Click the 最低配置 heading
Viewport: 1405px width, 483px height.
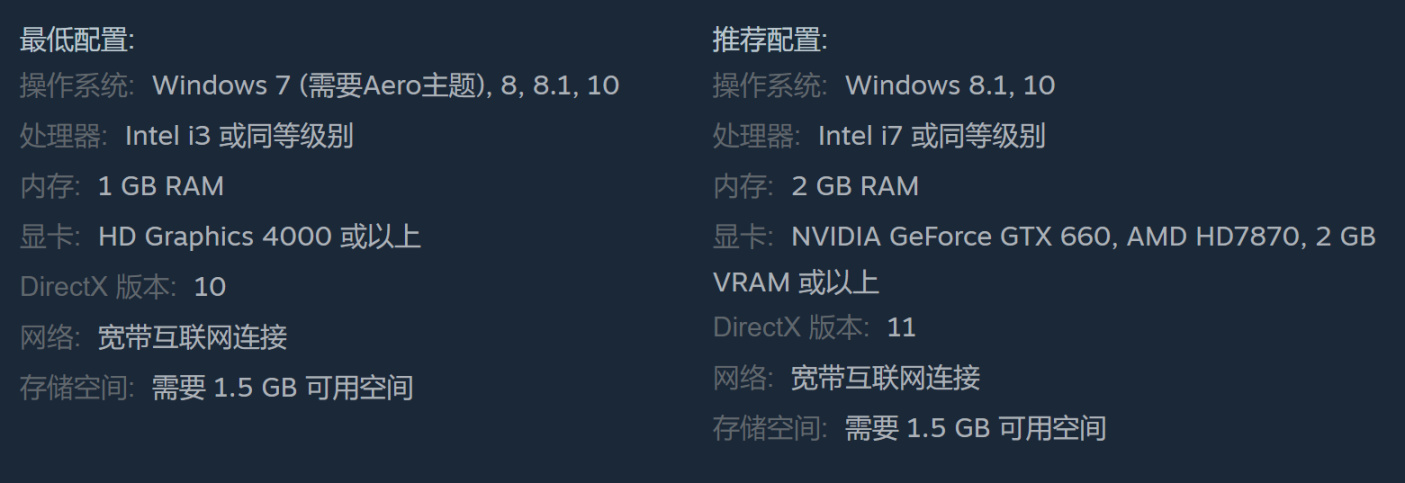pos(77,41)
